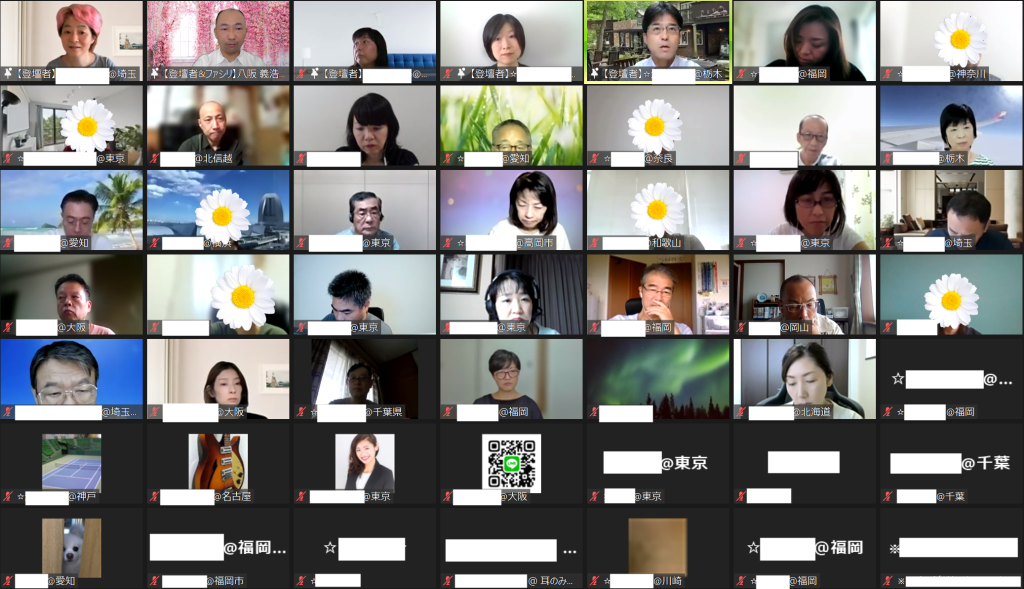Select the aurora night sky video tile

pos(658,377)
